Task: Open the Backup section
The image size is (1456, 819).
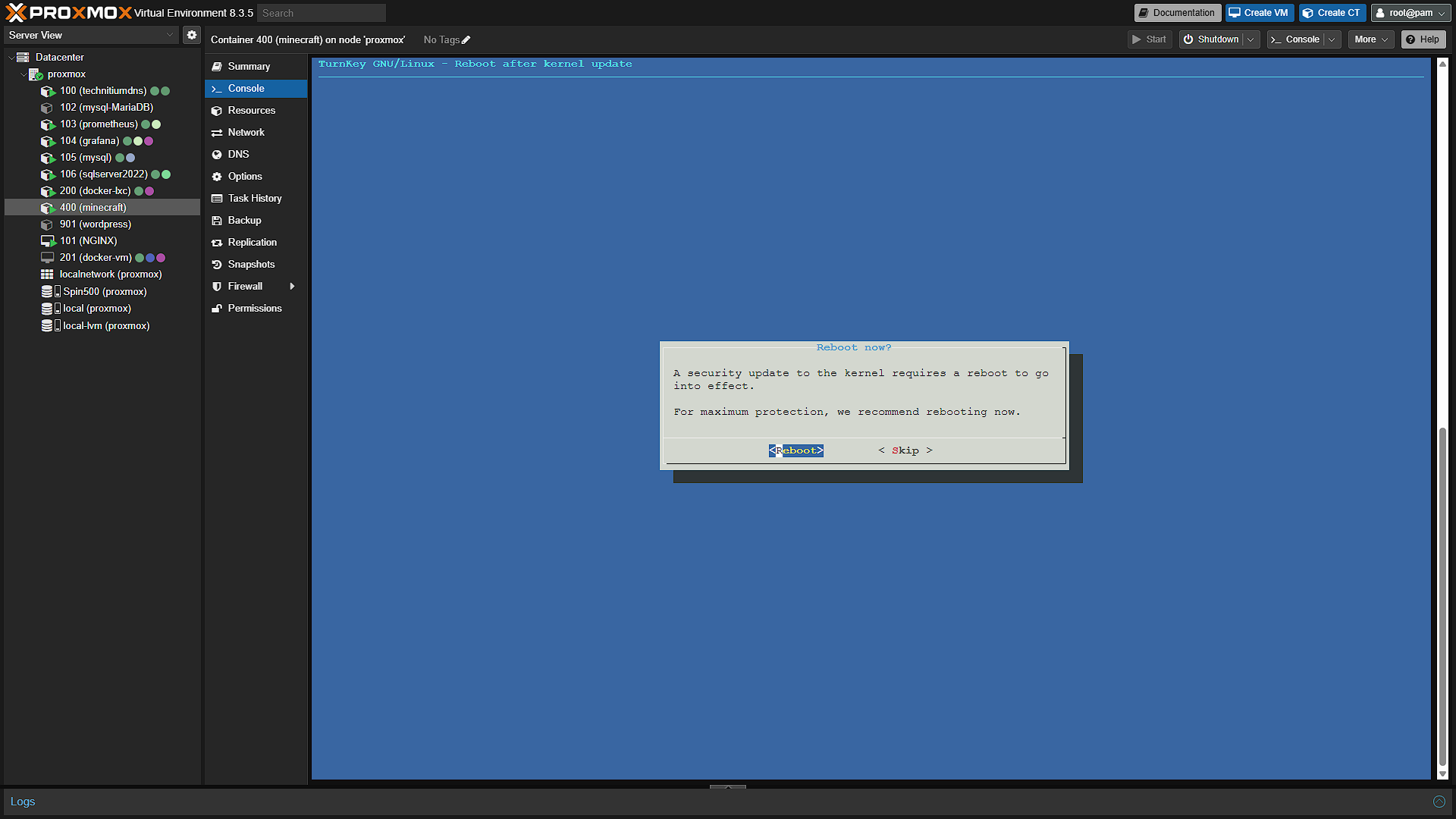Action: click(256, 221)
